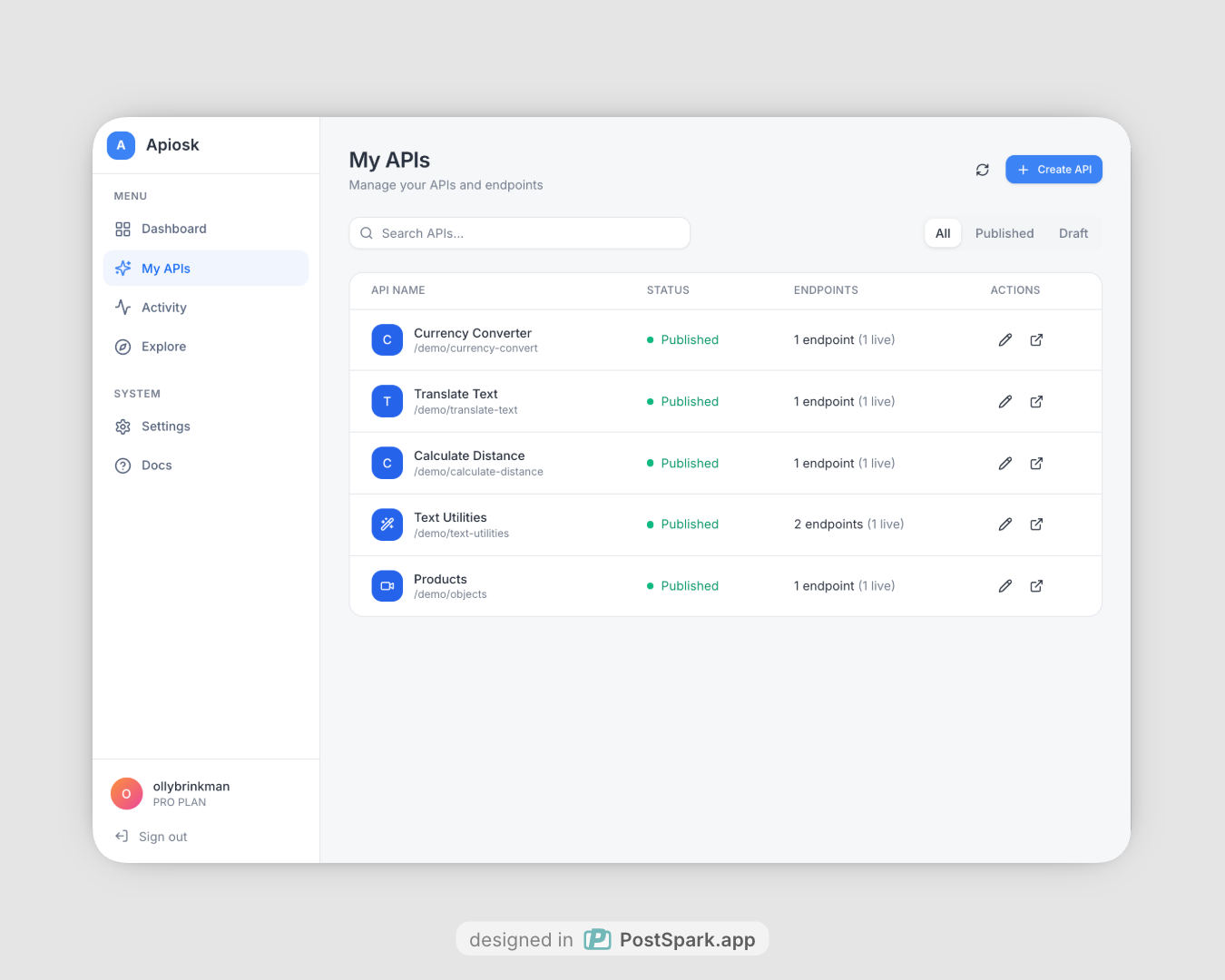Click the Products camera icon

click(x=387, y=585)
